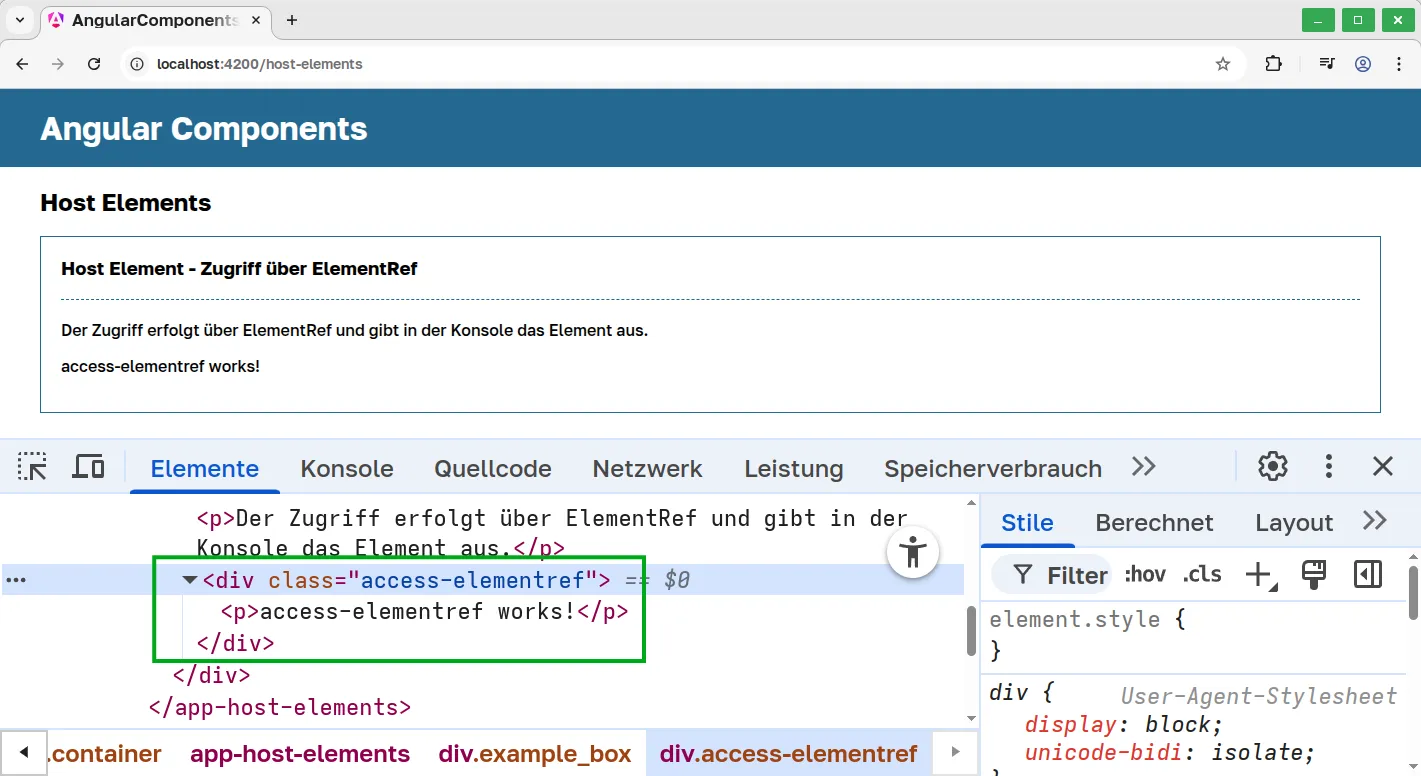Select the app-host-elements breadcrumb
The height and width of the screenshot is (776, 1421).
pos(300,754)
